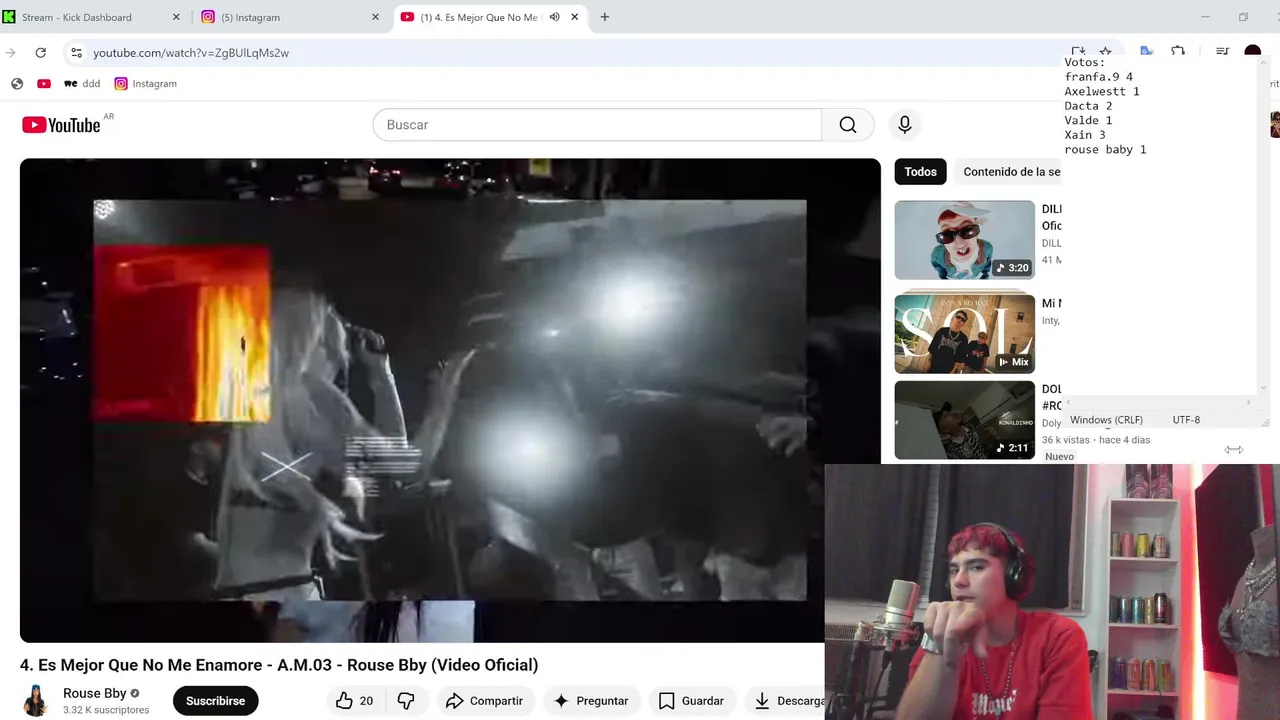Screen dimensions: 1280x720
Task: Dislike the video with thumbs down
Action: 406,701
